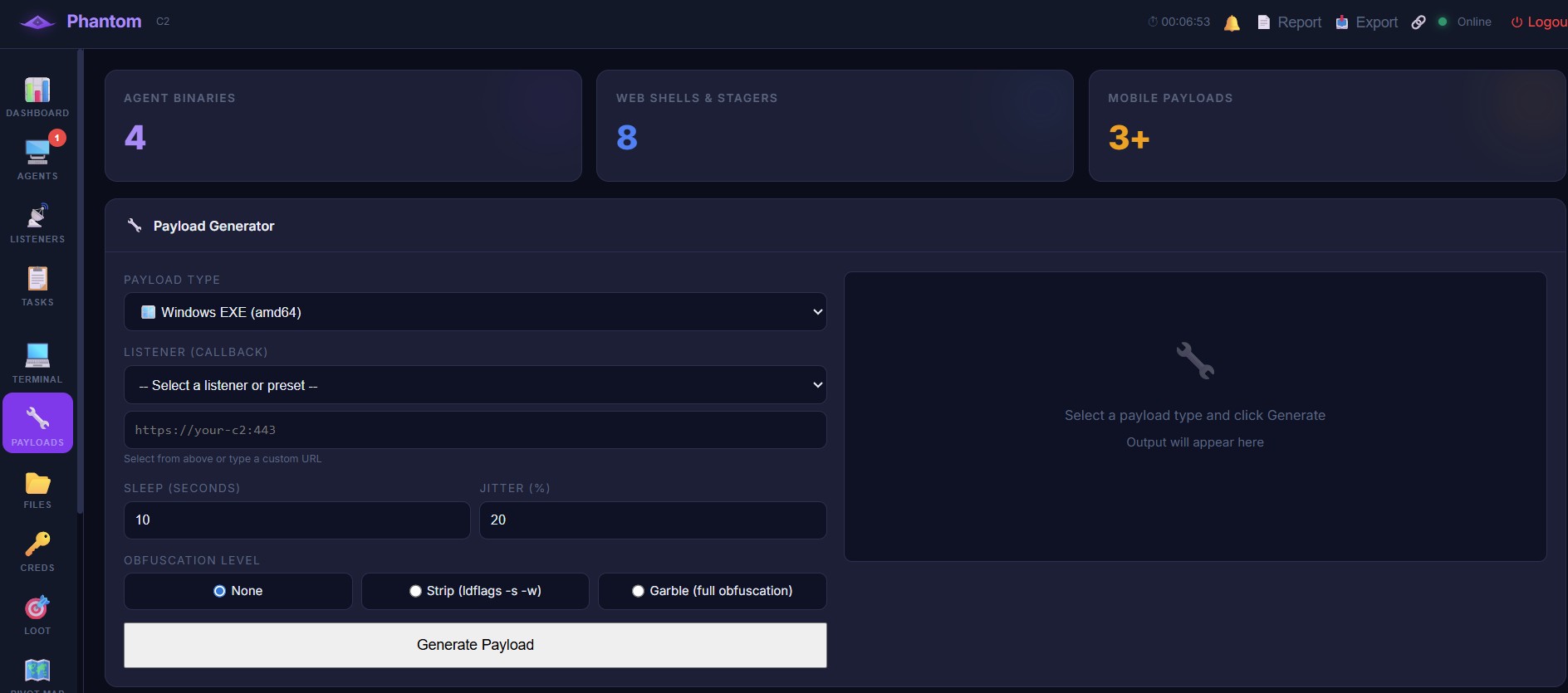
Task: Click the Export label in the top bar
Action: 1376,22
